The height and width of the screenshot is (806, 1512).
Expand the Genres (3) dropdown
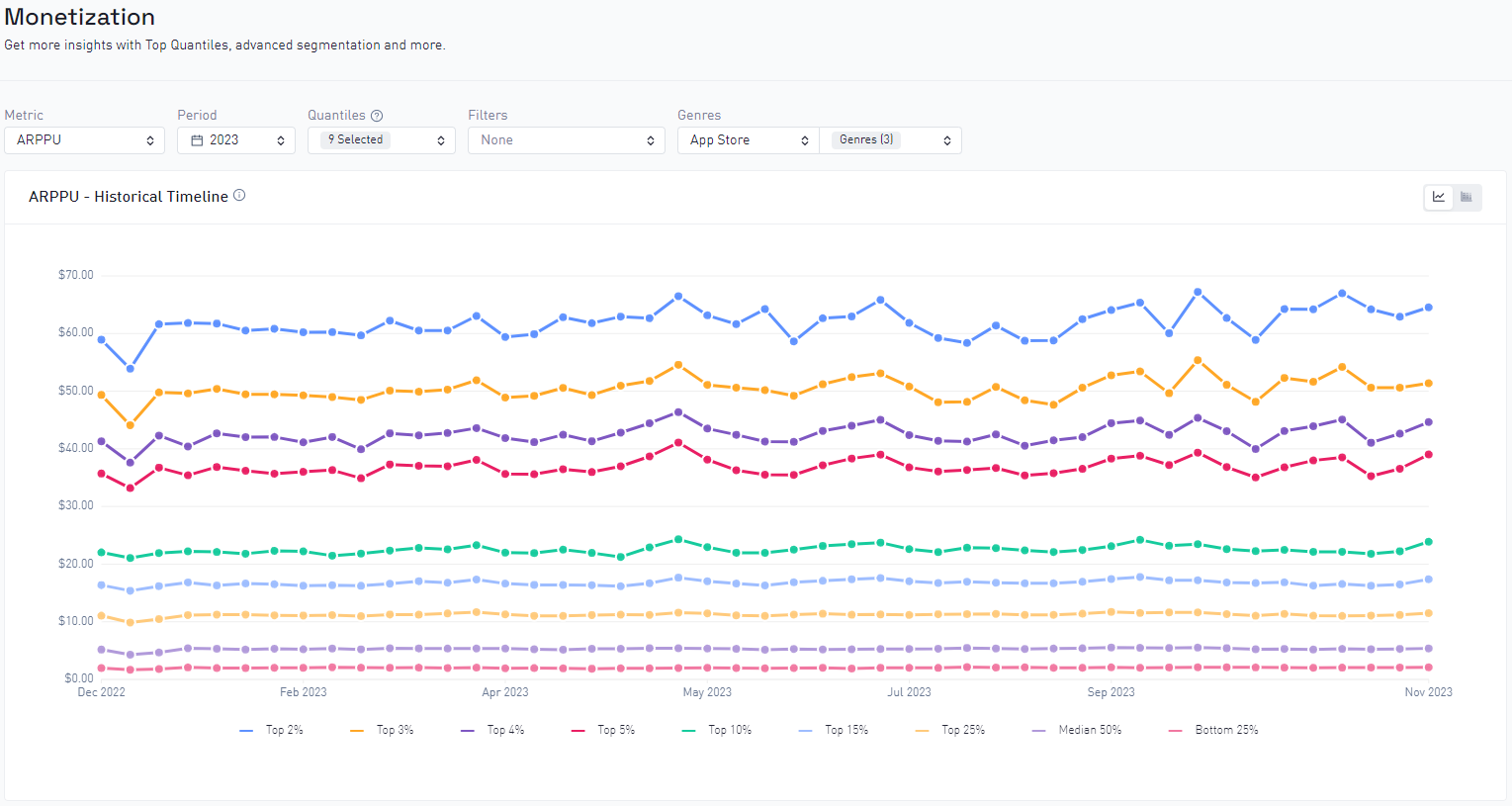[891, 140]
